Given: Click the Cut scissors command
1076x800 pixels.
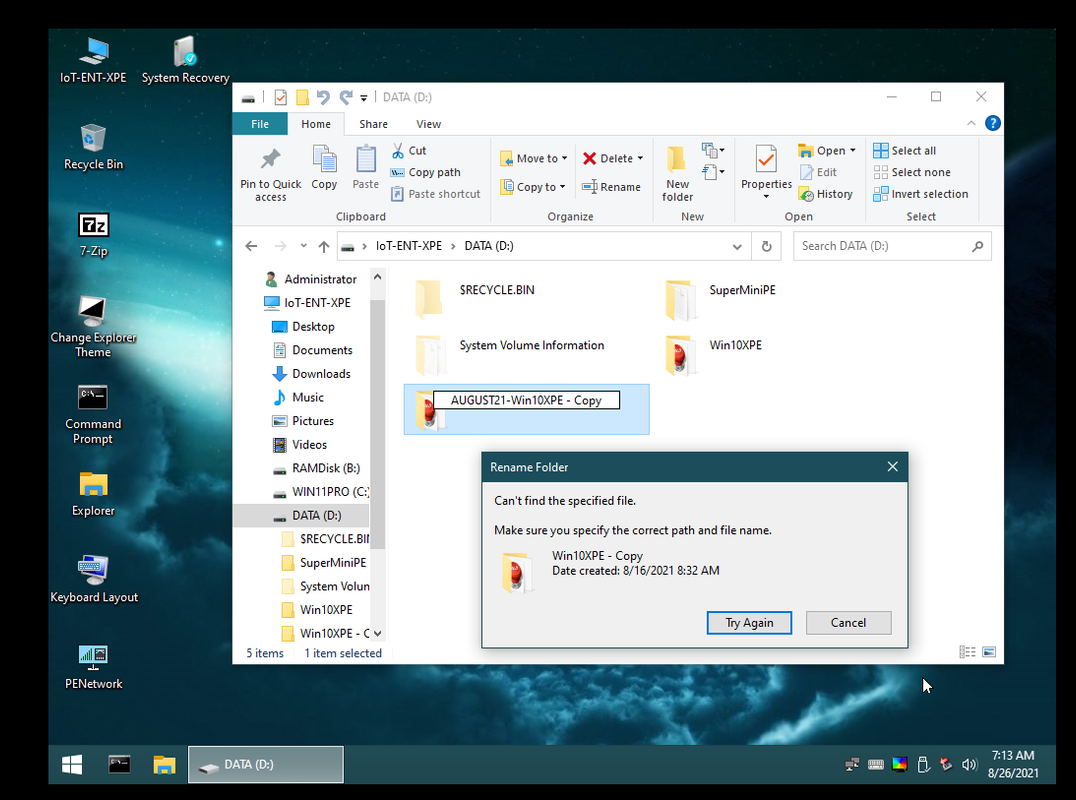Looking at the screenshot, I should [409, 150].
